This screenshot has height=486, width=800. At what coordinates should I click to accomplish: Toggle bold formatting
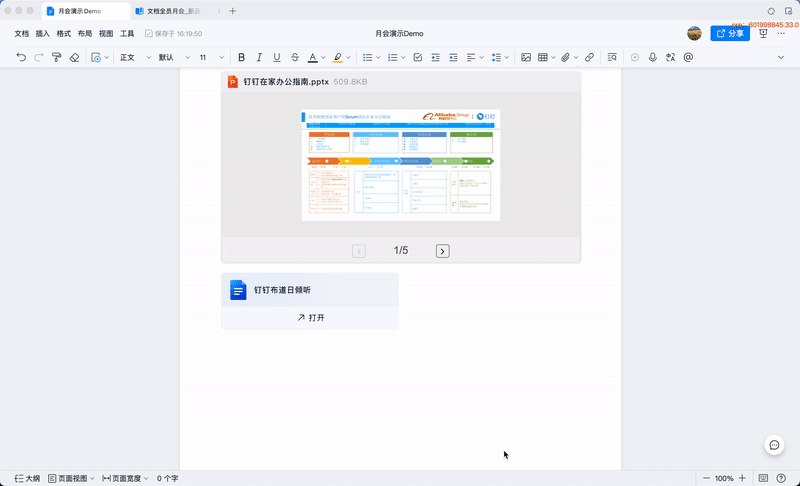[241, 57]
